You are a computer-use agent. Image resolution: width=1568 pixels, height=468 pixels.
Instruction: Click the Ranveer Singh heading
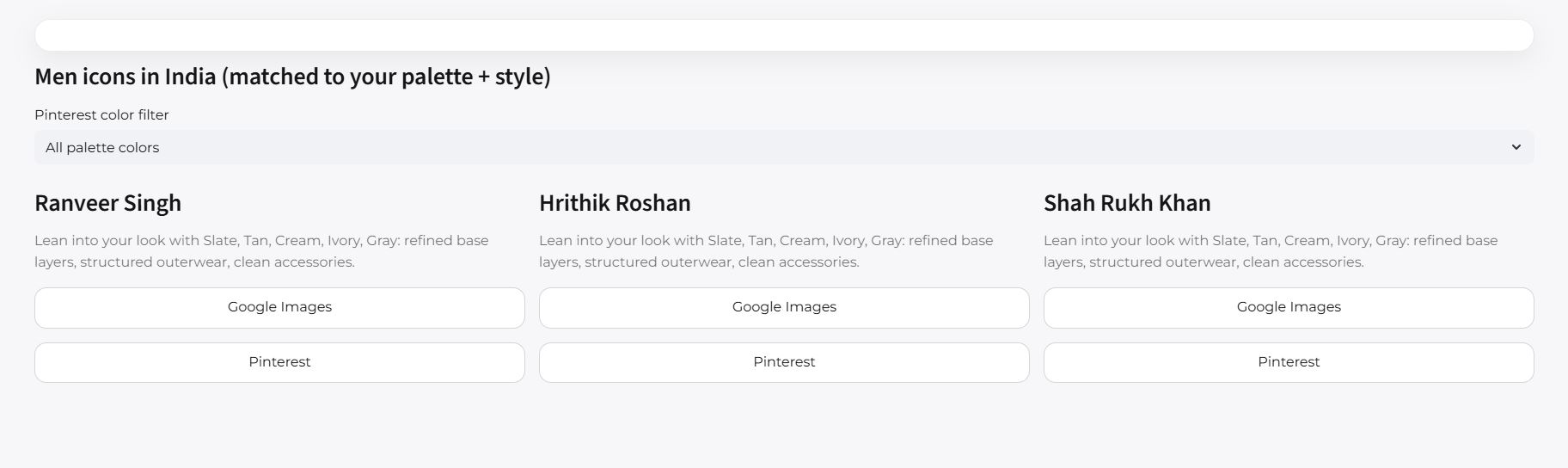click(x=107, y=203)
